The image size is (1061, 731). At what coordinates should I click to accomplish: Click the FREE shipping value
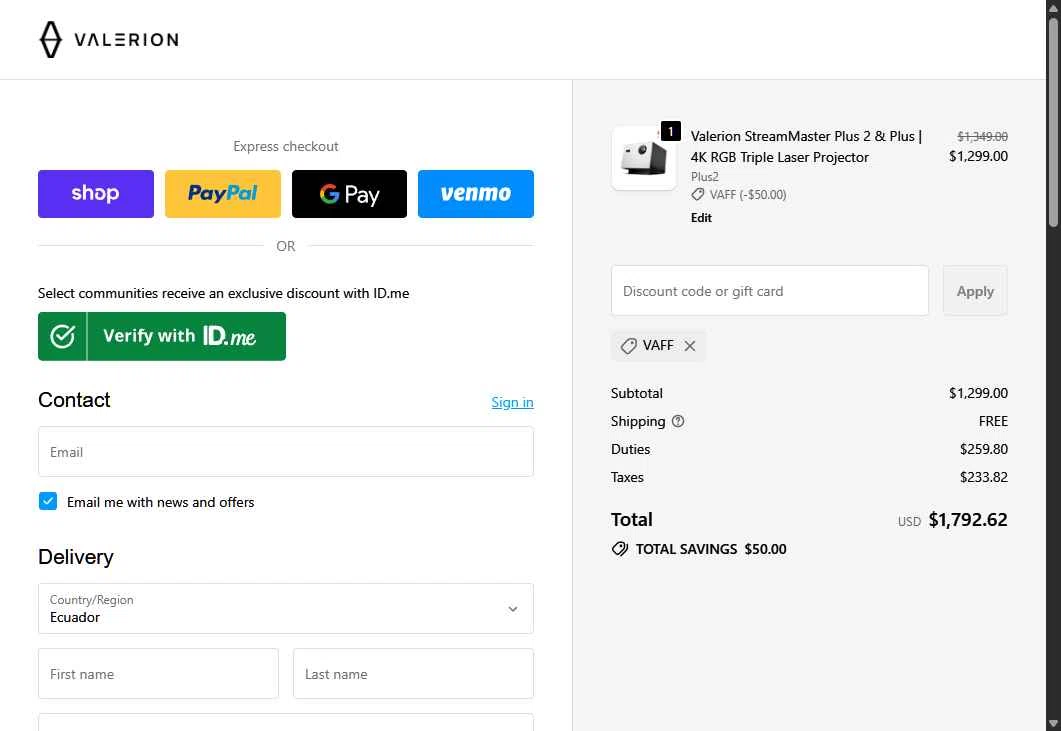pyautogui.click(x=993, y=421)
